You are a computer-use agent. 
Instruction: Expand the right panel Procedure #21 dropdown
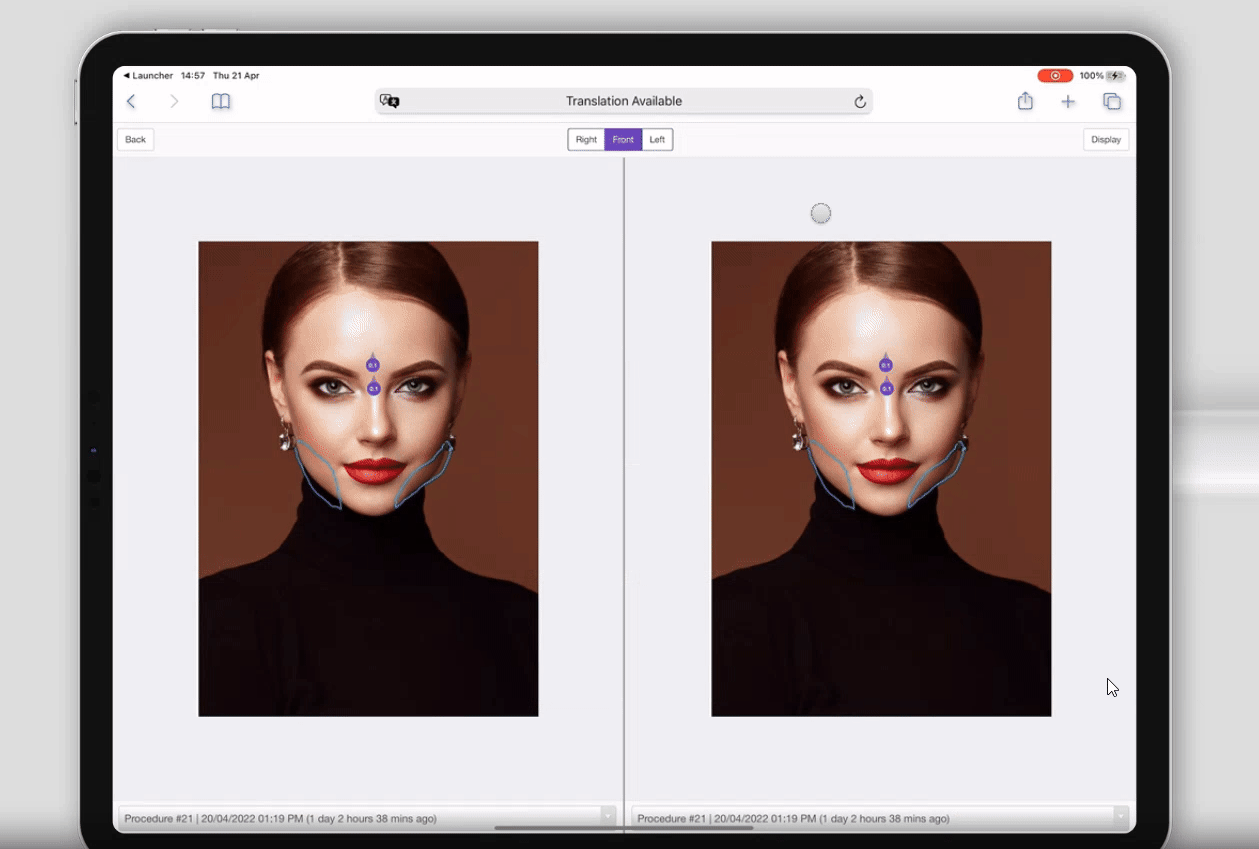880,818
